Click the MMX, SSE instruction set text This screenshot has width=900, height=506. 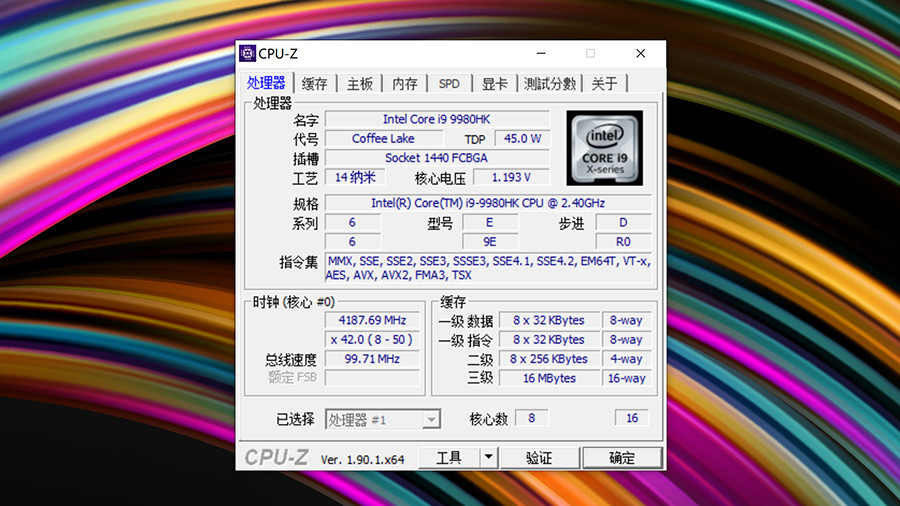(488, 268)
